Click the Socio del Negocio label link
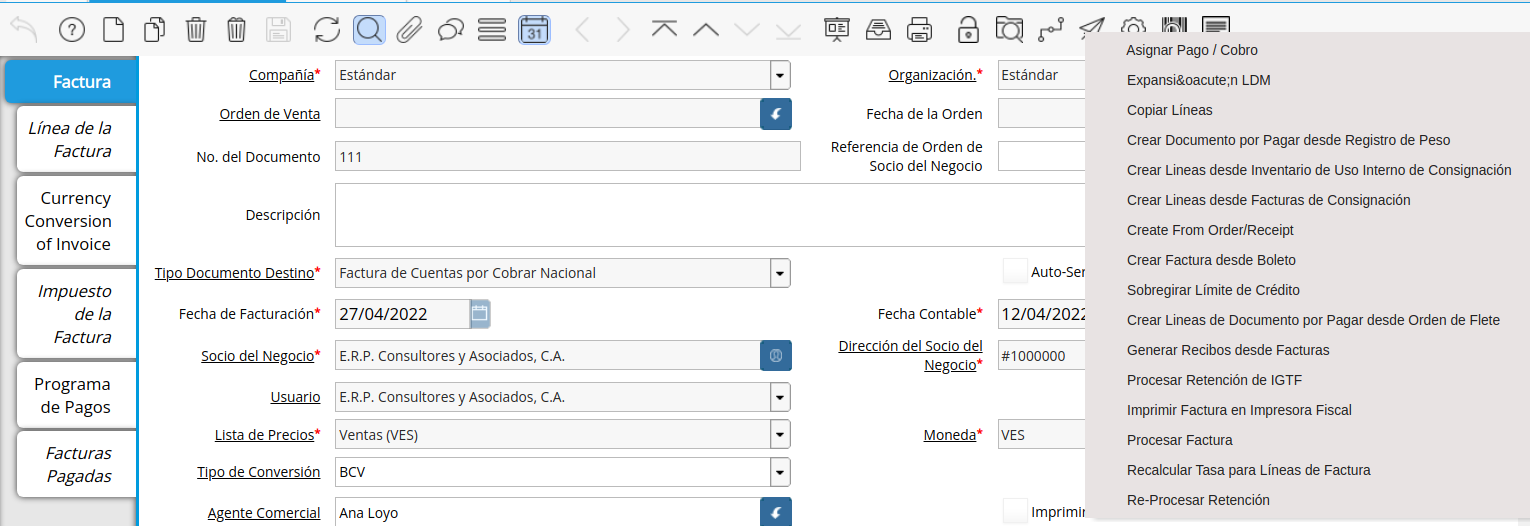The height and width of the screenshot is (526, 1530). (257, 356)
